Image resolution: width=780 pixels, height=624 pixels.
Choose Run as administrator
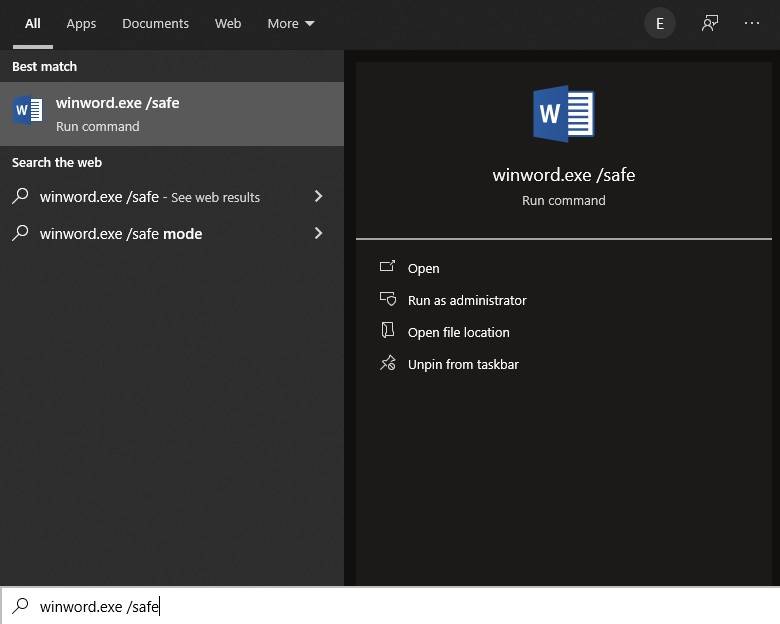466,300
